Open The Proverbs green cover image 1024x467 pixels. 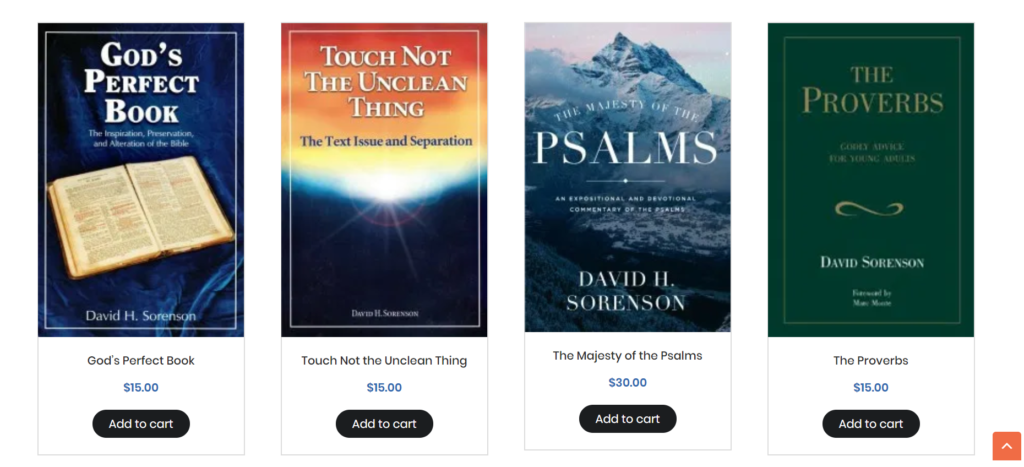coord(871,180)
